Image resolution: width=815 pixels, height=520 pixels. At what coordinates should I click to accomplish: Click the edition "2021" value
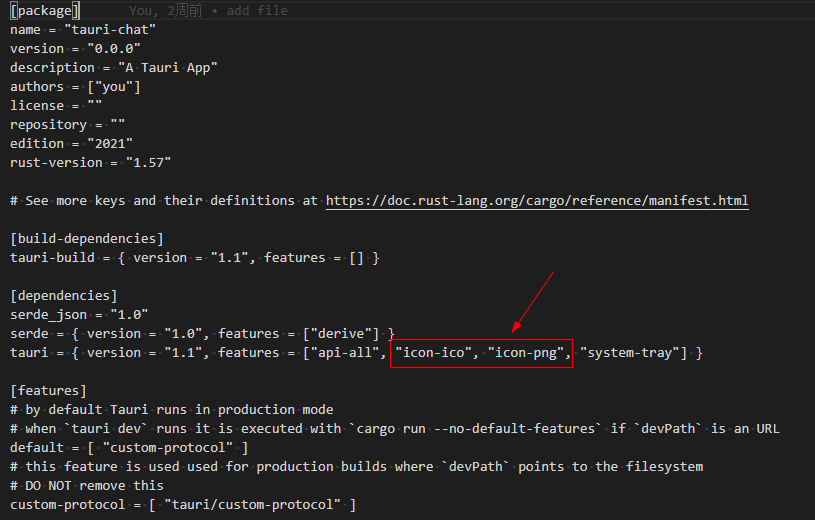[x=110, y=144]
